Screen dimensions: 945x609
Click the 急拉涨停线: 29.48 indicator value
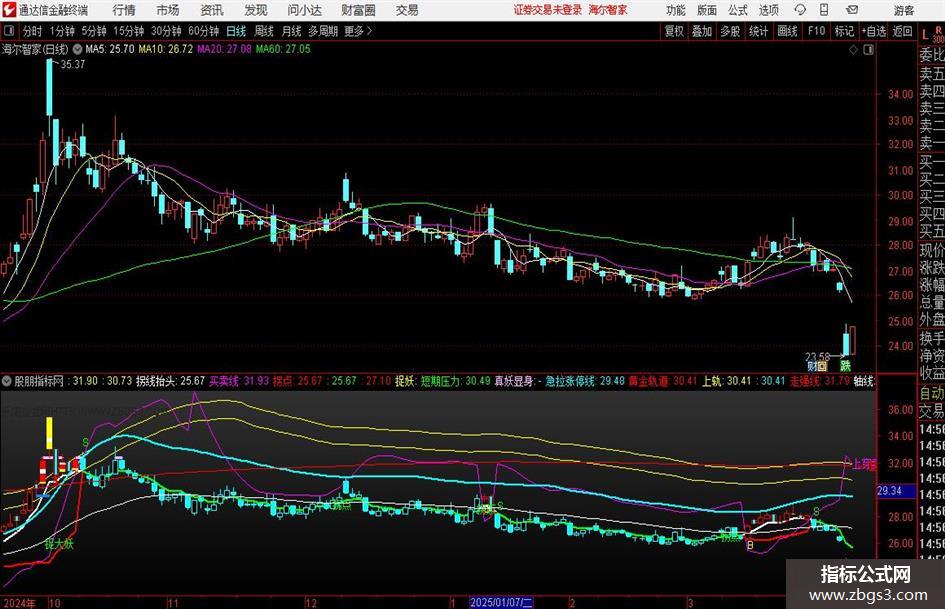pos(585,381)
